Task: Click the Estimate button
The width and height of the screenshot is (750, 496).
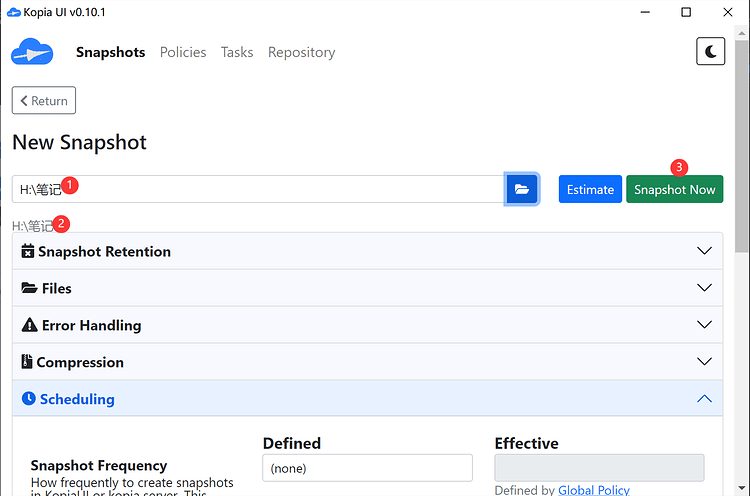Action: tap(590, 189)
